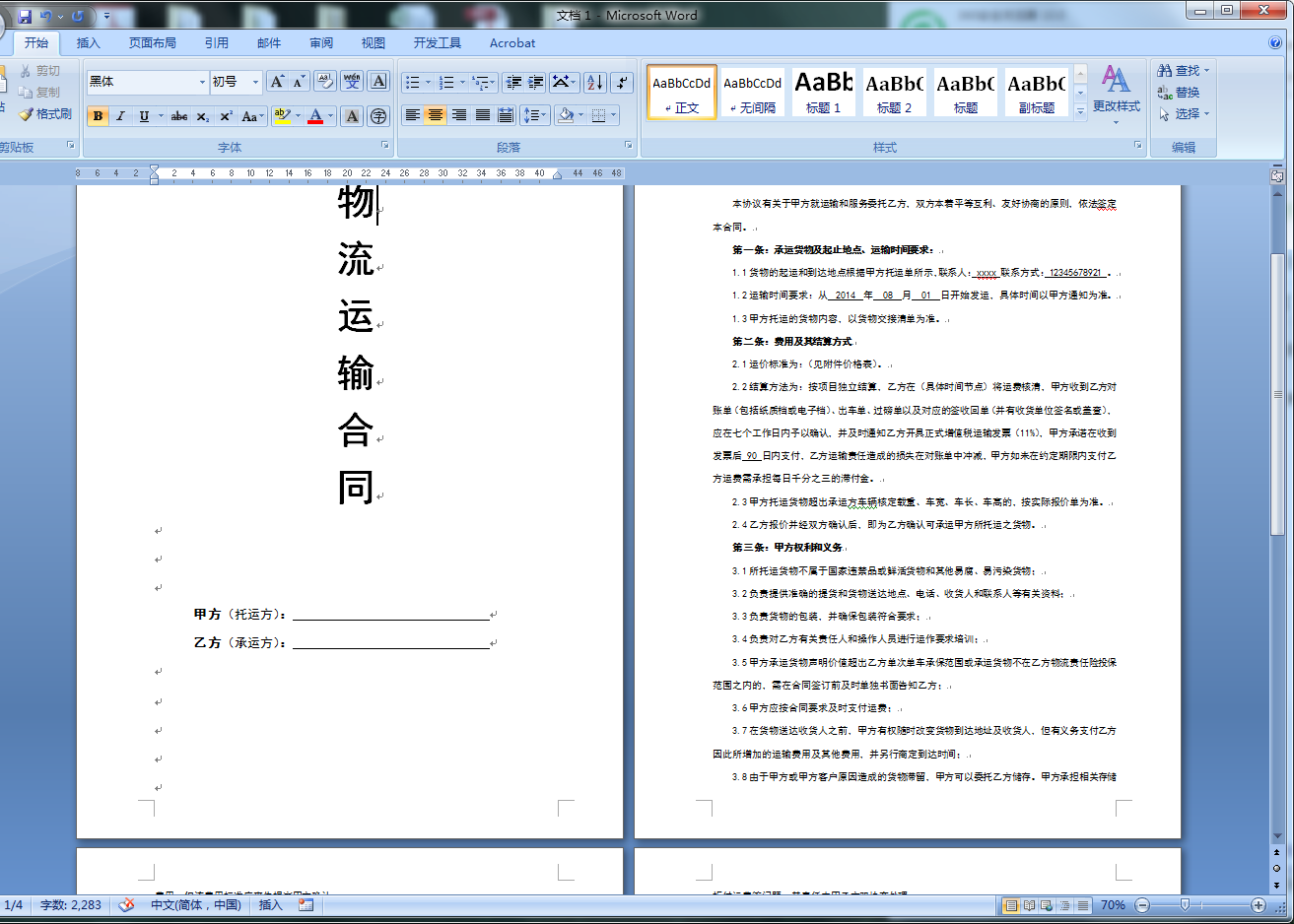The height and width of the screenshot is (924, 1294).
Task: Increase the paragraph indent
Action: [535, 82]
